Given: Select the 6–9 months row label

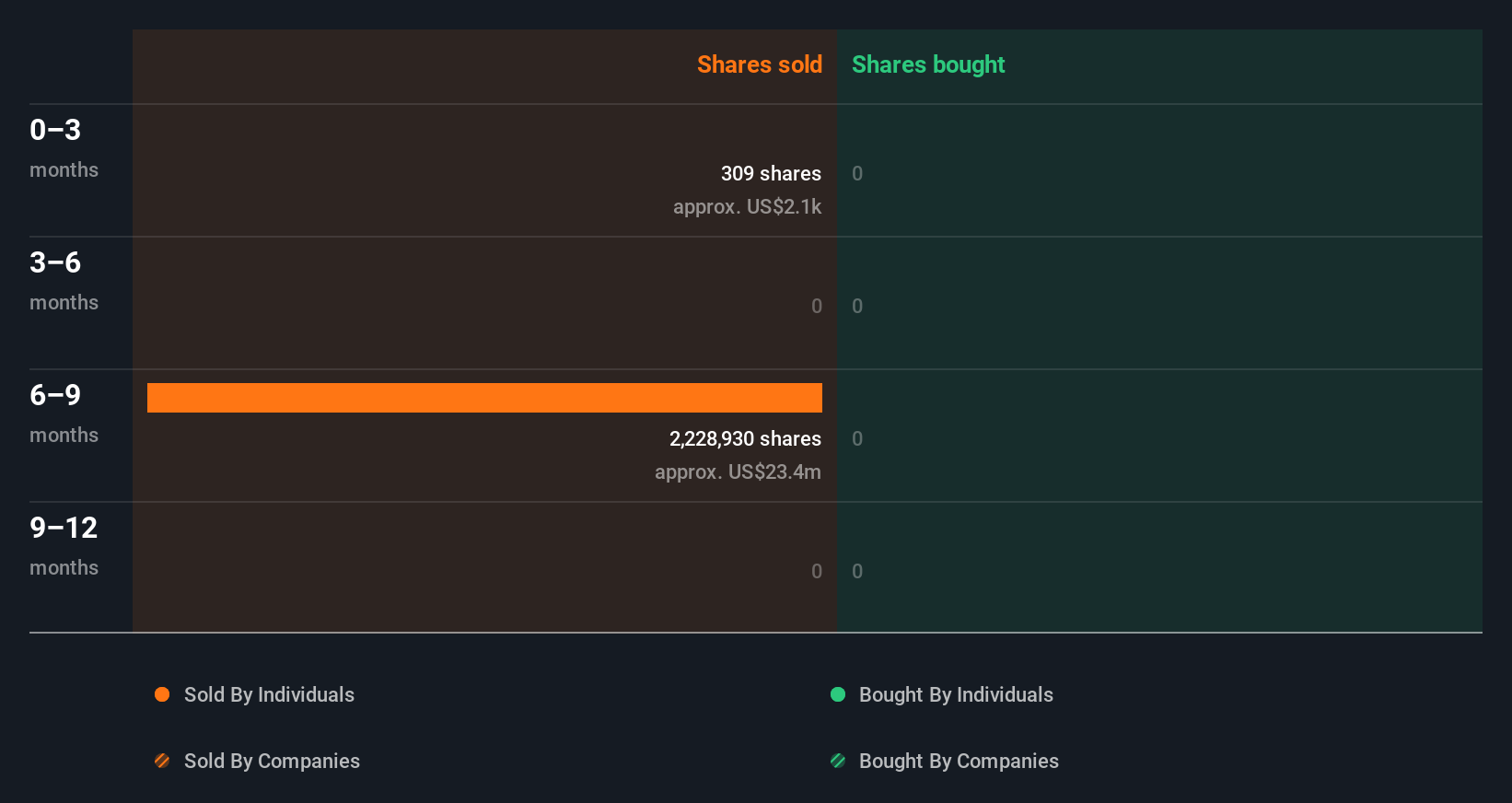Looking at the screenshot, I should point(64,413).
